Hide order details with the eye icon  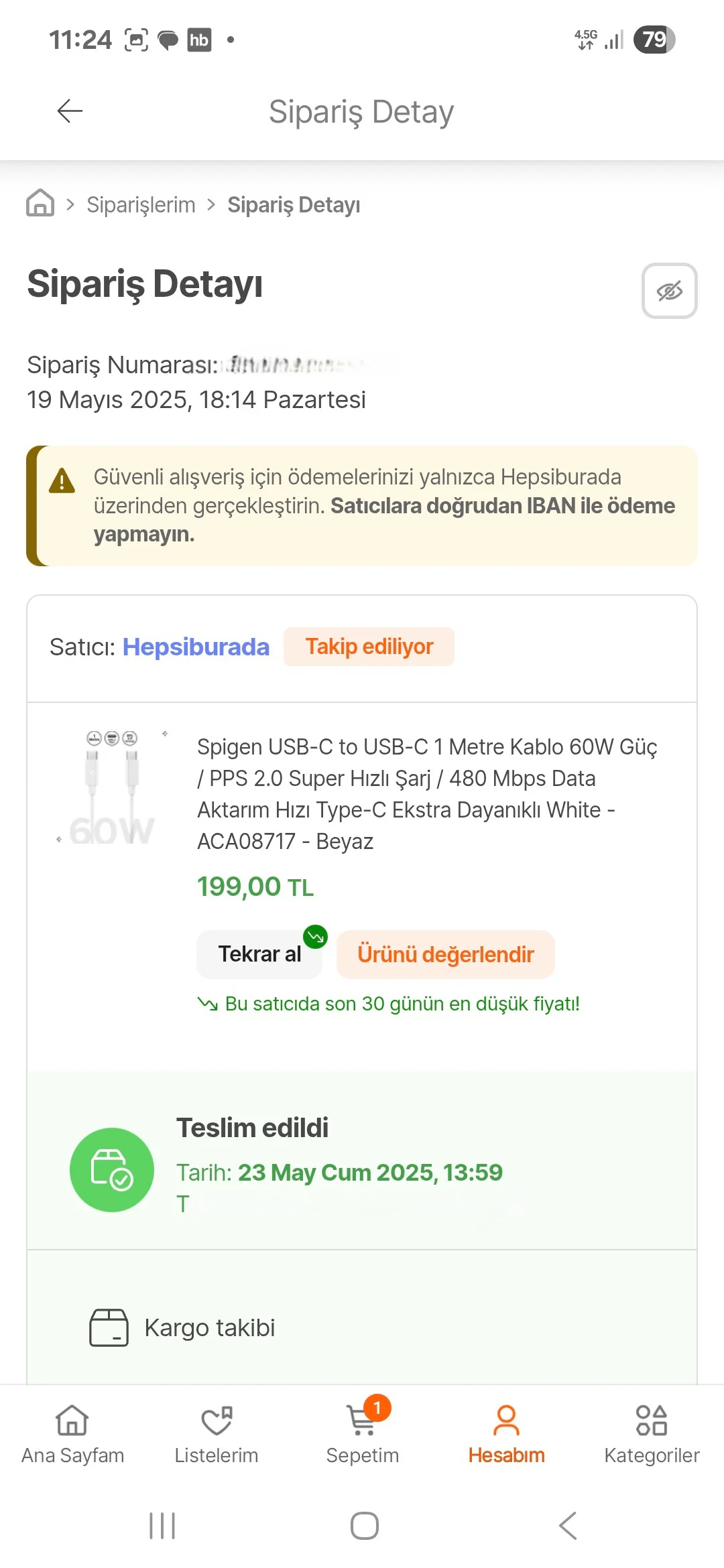pos(669,290)
